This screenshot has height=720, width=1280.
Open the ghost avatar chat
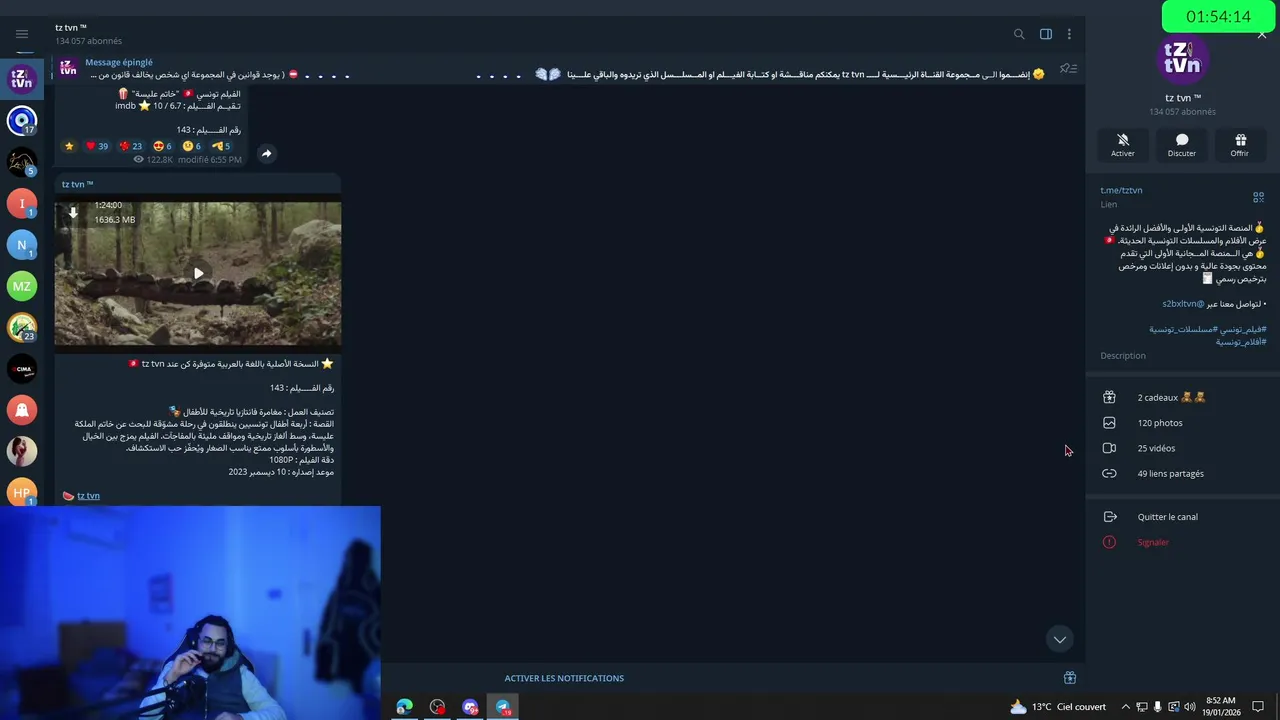coord(22,410)
